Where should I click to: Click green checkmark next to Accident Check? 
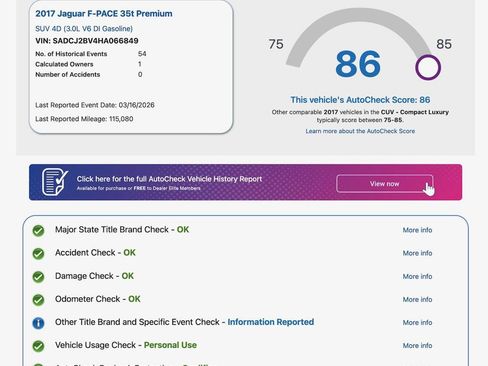coord(38,253)
